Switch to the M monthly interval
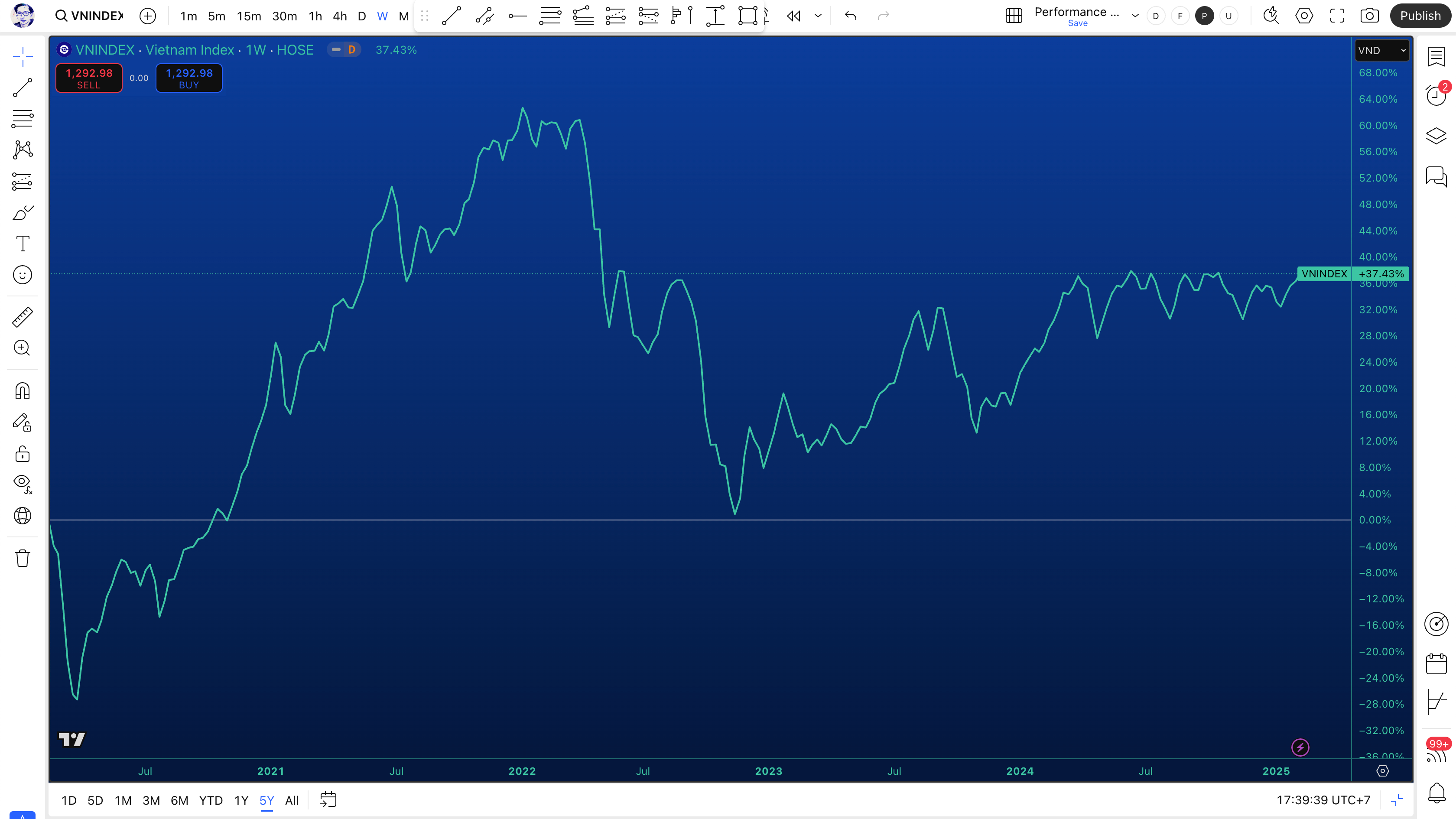The width and height of the screenshot is (1456, 819). coord(403,16)
